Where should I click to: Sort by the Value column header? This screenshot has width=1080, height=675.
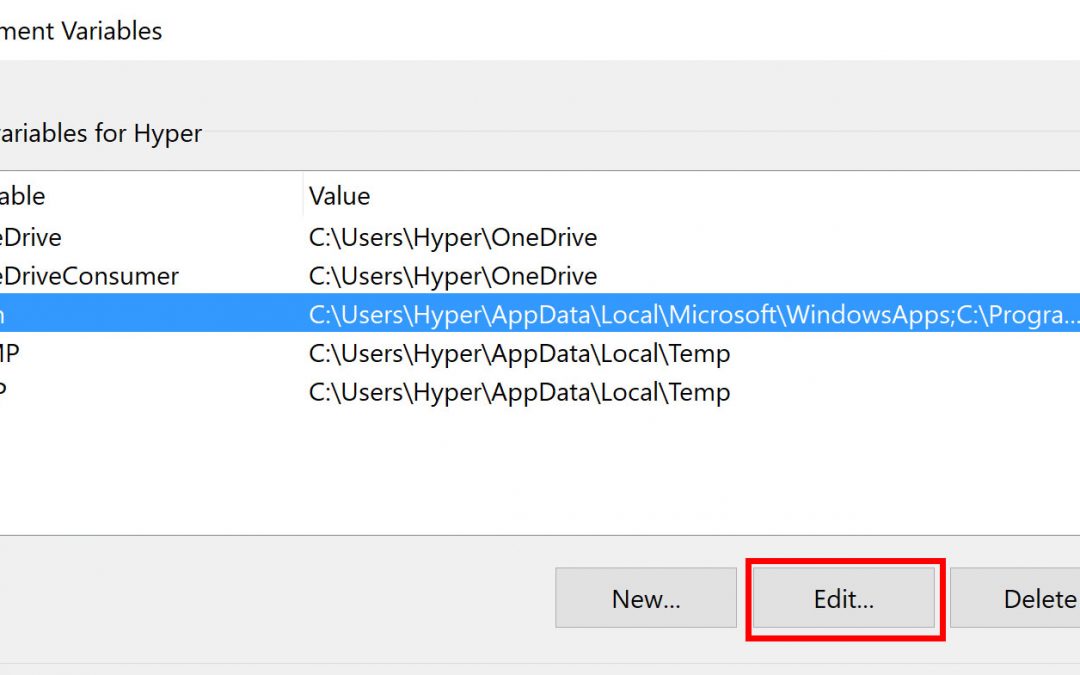click(339, 196)
